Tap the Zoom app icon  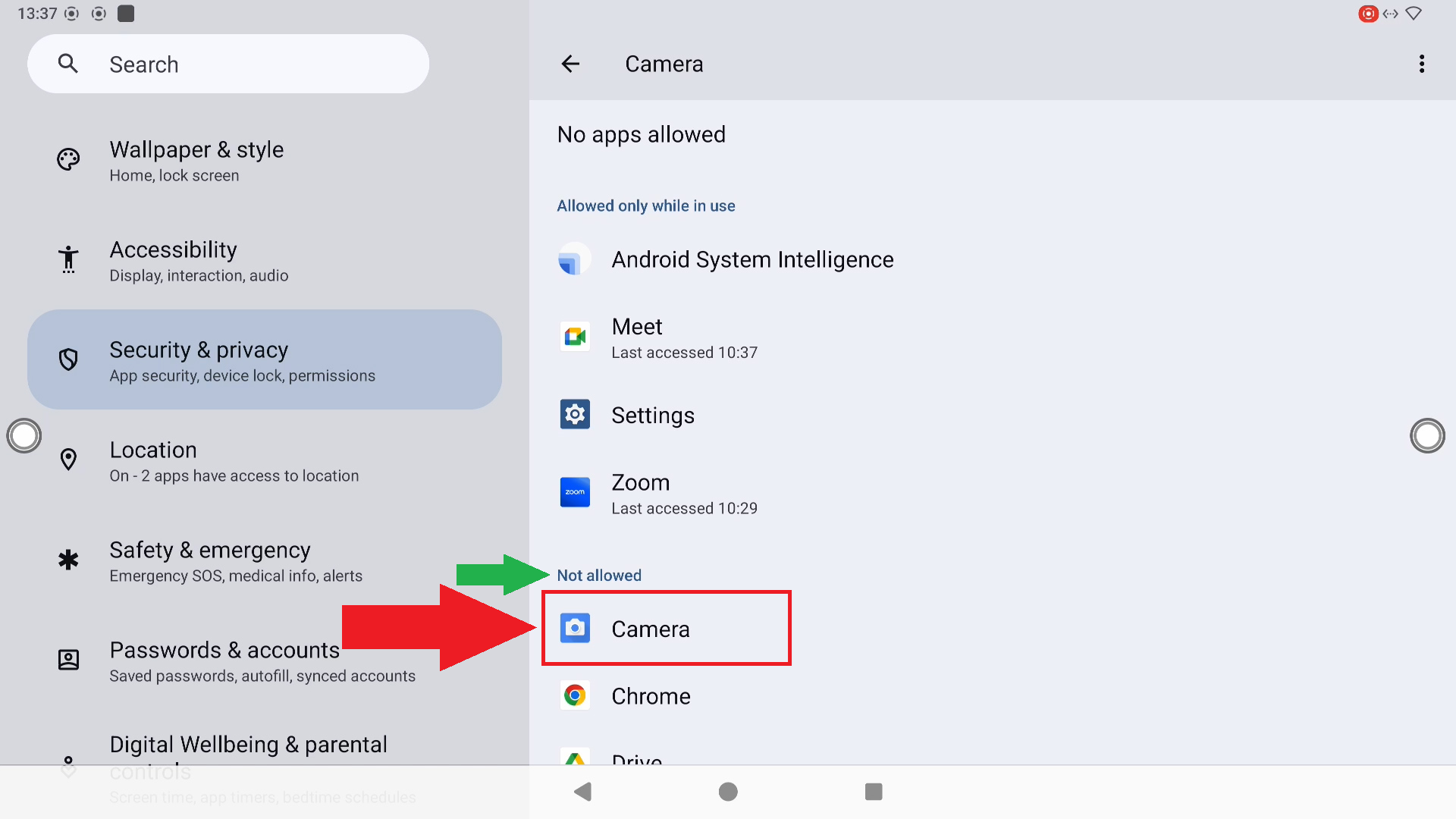(x=575, y=493)
